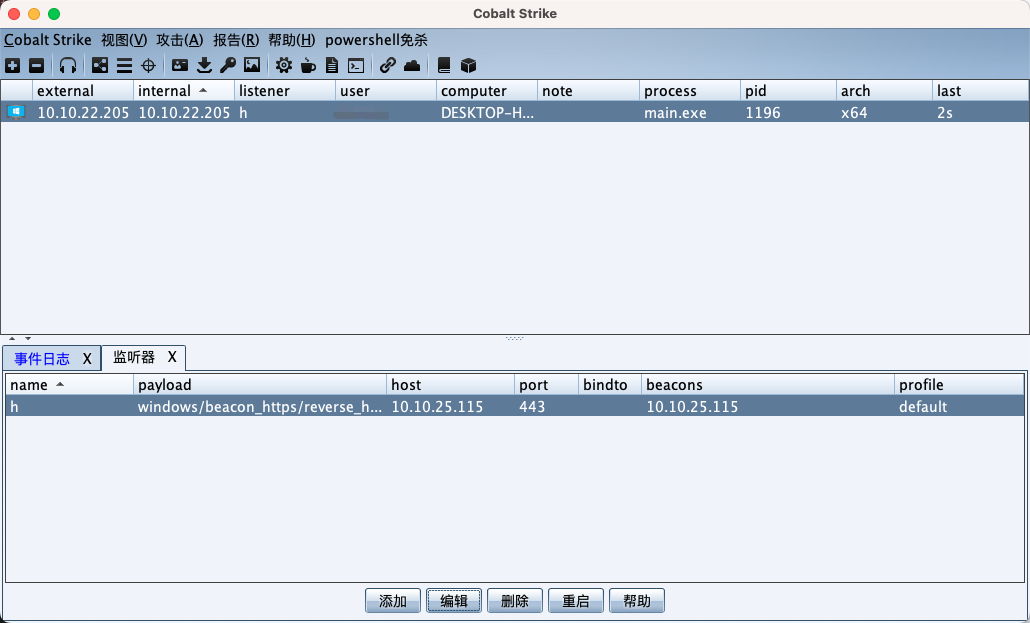Image resolution: width=1030 pixels, height=623 pixels.
Task: Open listeners via headphones icon
Action: tap(68, 65)
